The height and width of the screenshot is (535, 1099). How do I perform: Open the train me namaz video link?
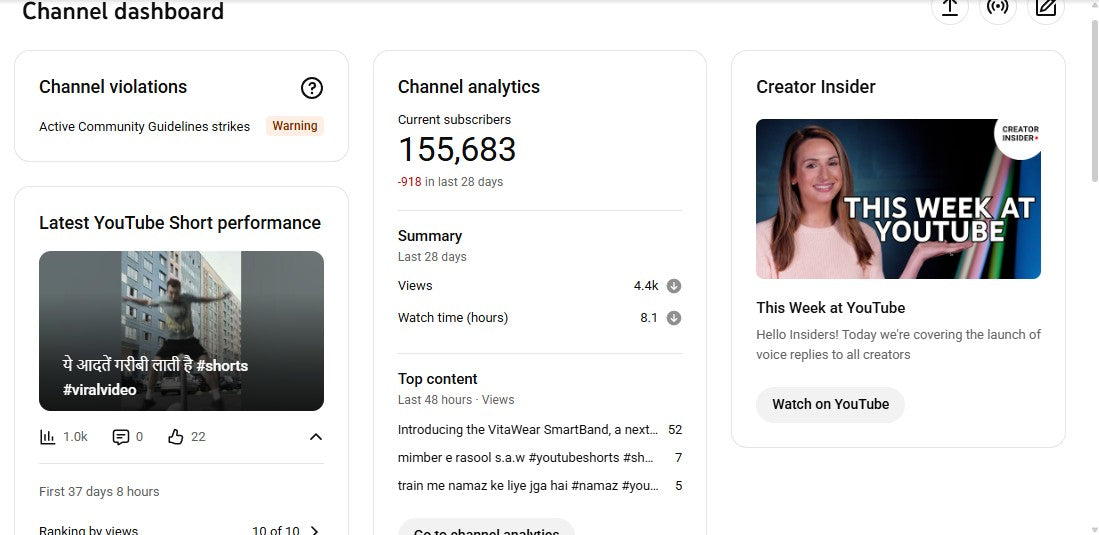pos(528,486)
